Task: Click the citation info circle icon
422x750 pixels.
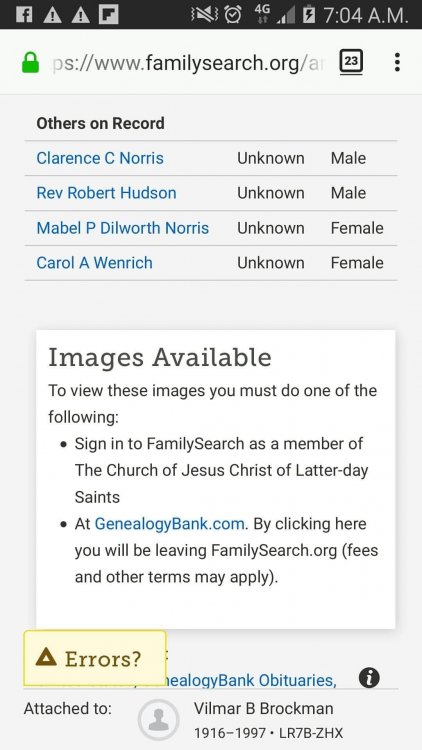Action: point(369,678)
